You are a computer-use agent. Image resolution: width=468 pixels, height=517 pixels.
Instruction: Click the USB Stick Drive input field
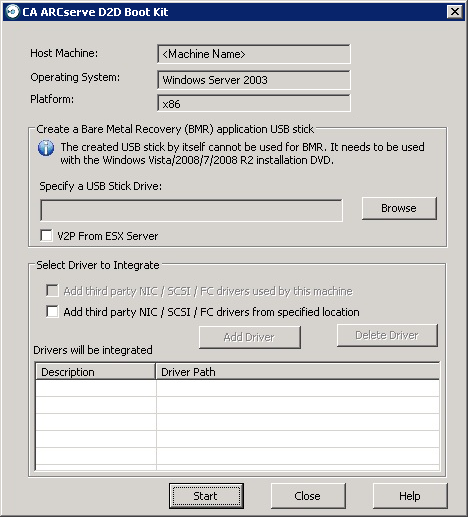click(x=191, y=210)
